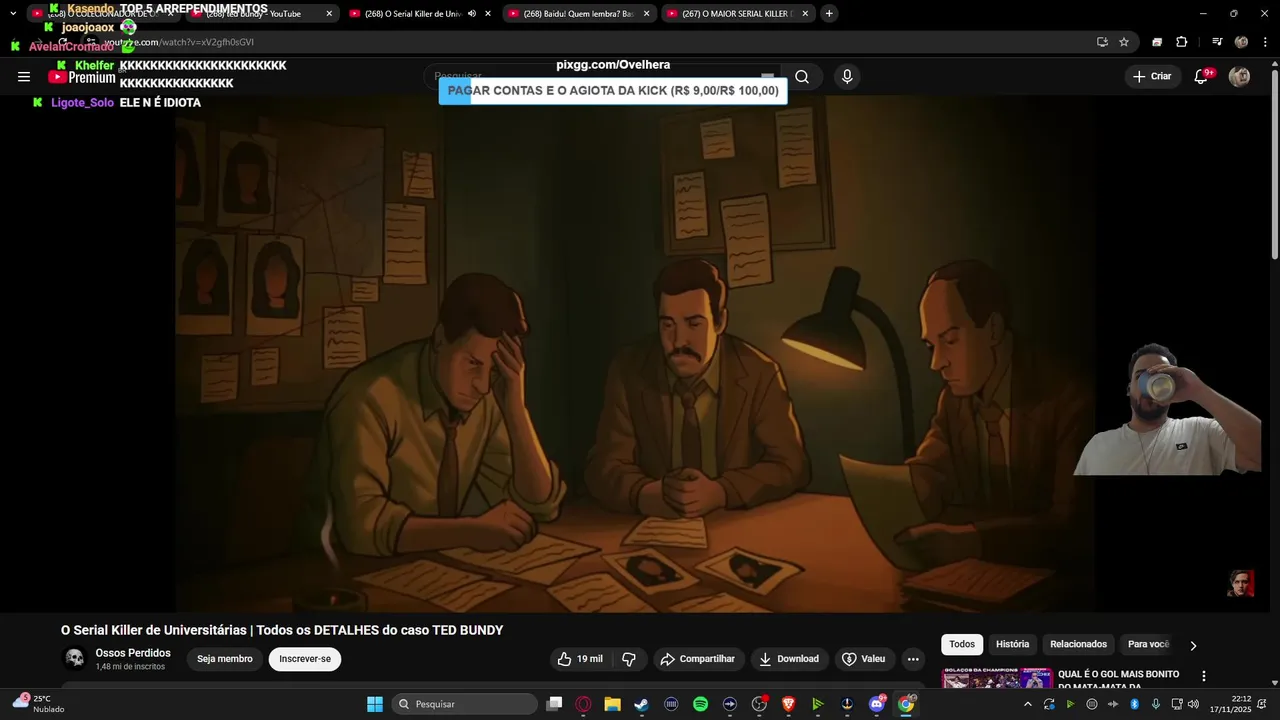Open YouTube account avatar menu
Screen dimensions: 1280x720
pos(1239,77)
